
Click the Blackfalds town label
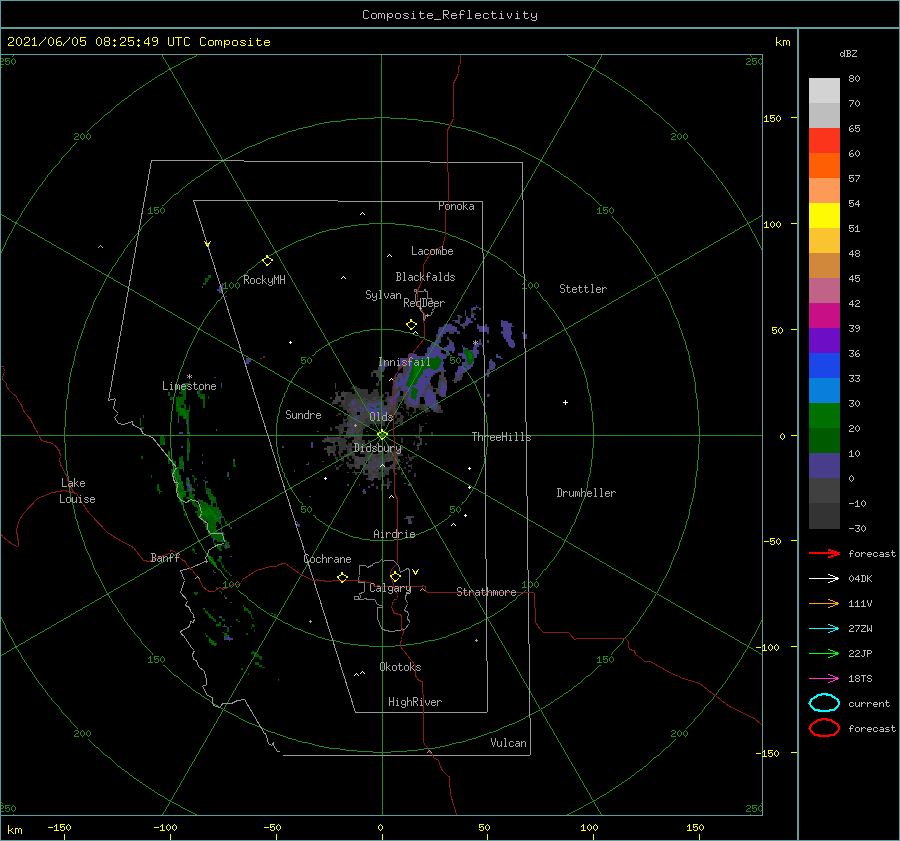click(x=425, y=277)
